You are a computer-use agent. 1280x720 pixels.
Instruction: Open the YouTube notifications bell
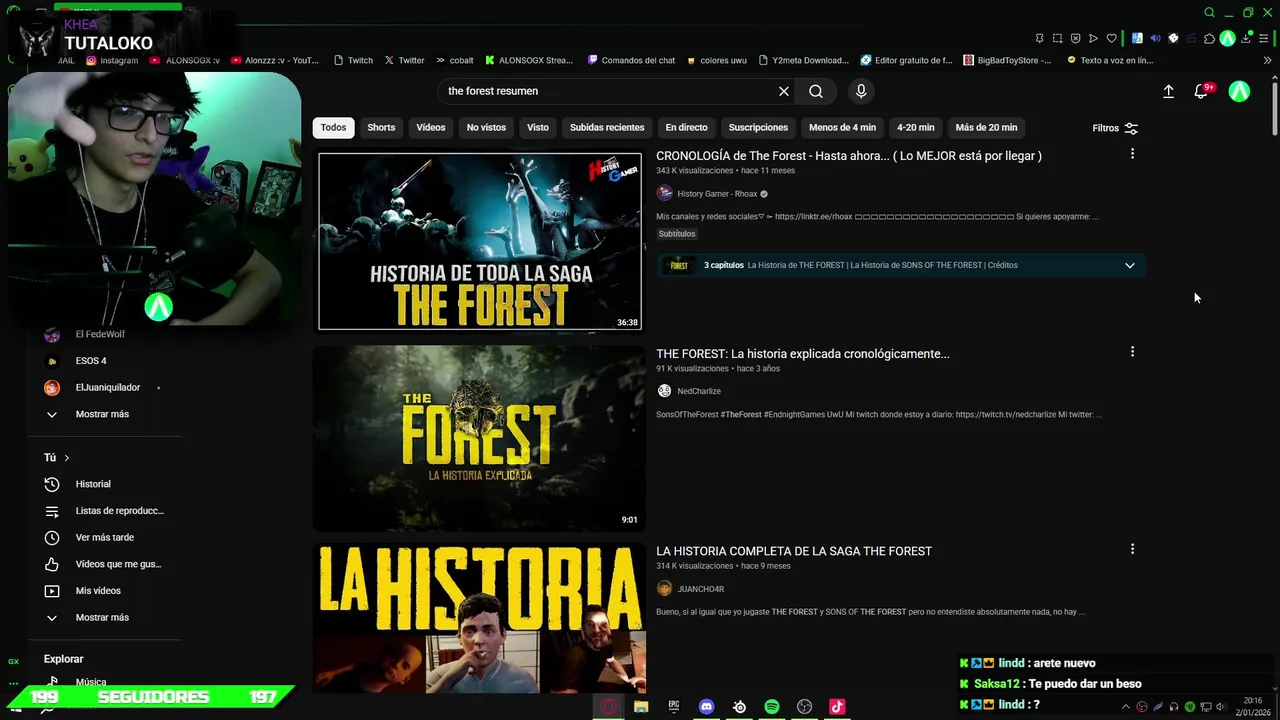click(1201, 91)
